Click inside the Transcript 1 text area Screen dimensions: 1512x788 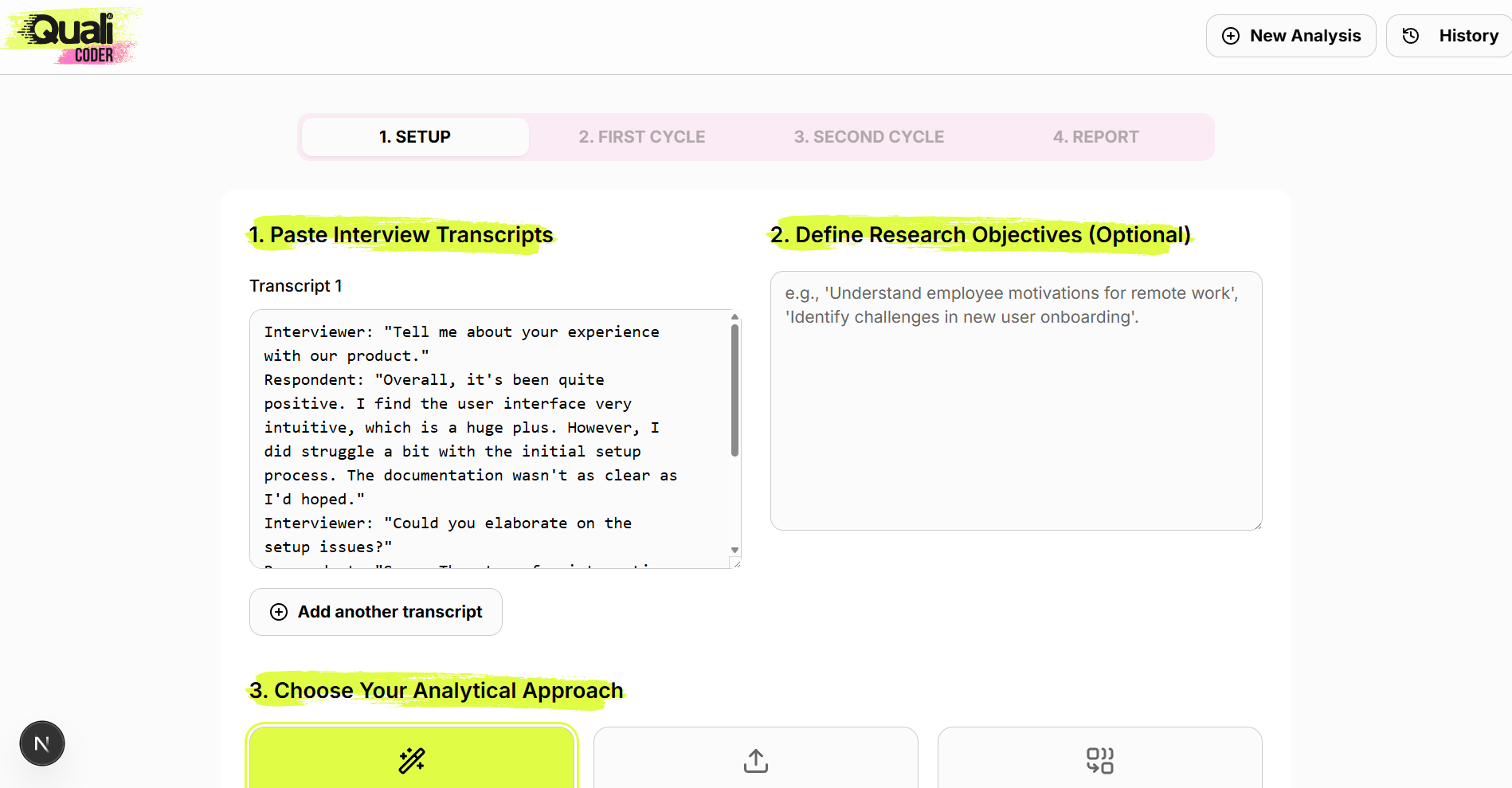point(490,438)
